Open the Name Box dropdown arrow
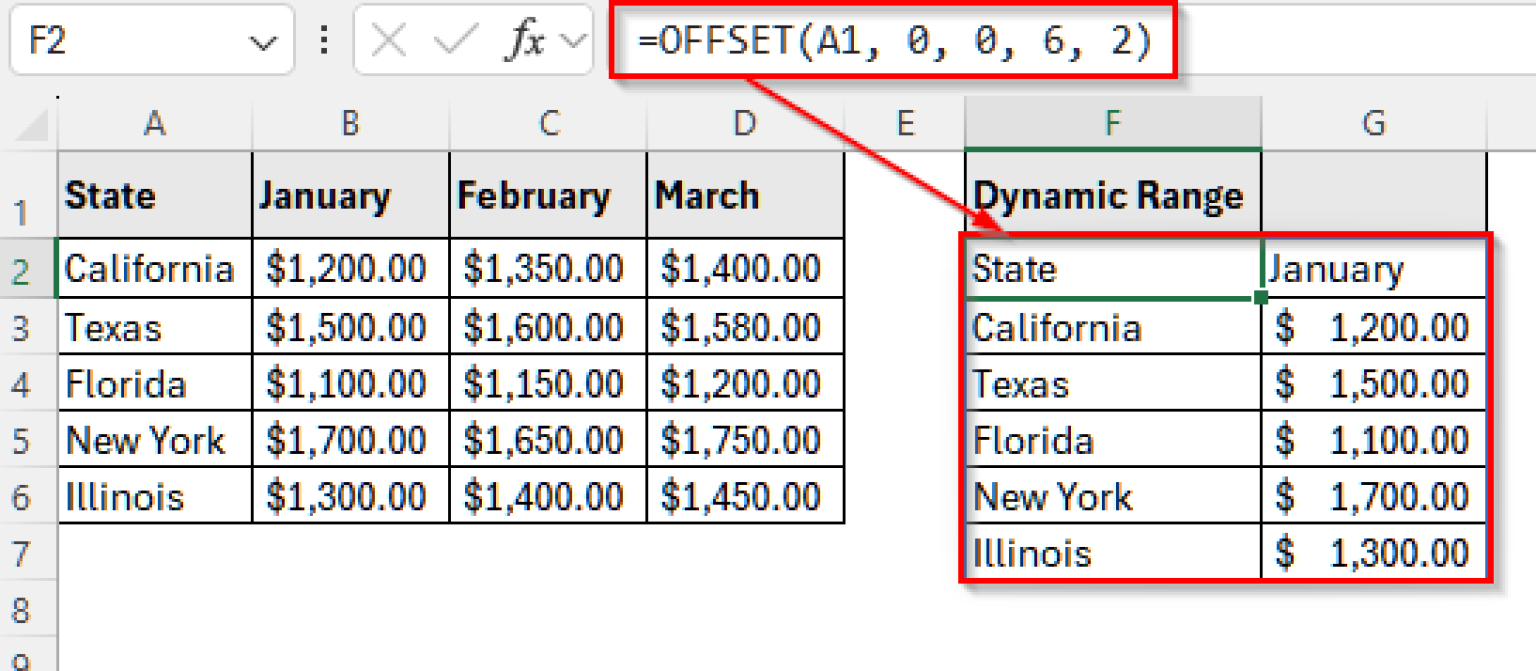The height and width of the screenshot is (671, 1536). (262, 40)
